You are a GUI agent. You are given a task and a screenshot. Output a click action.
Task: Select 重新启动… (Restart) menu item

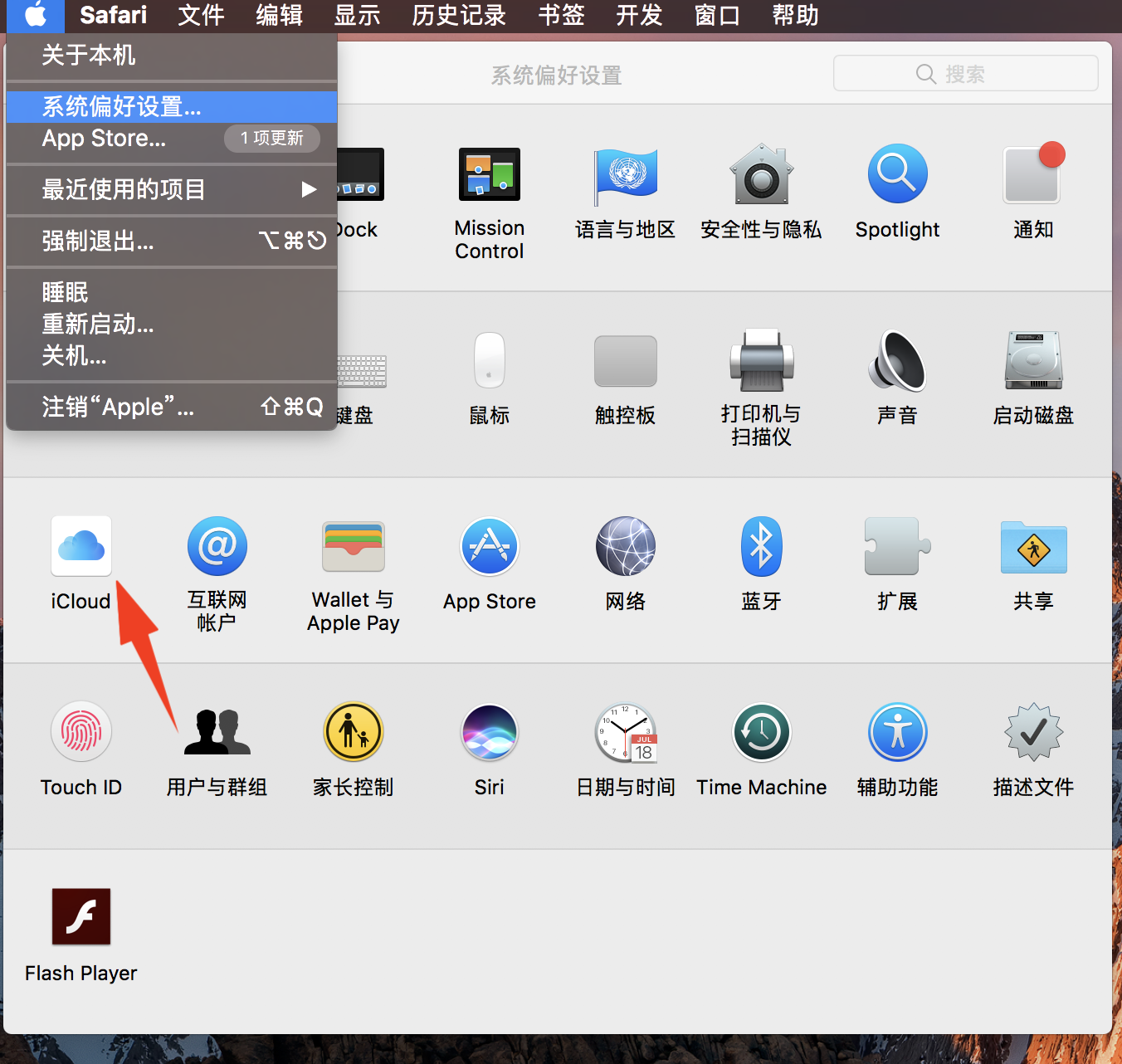(172, 325)
